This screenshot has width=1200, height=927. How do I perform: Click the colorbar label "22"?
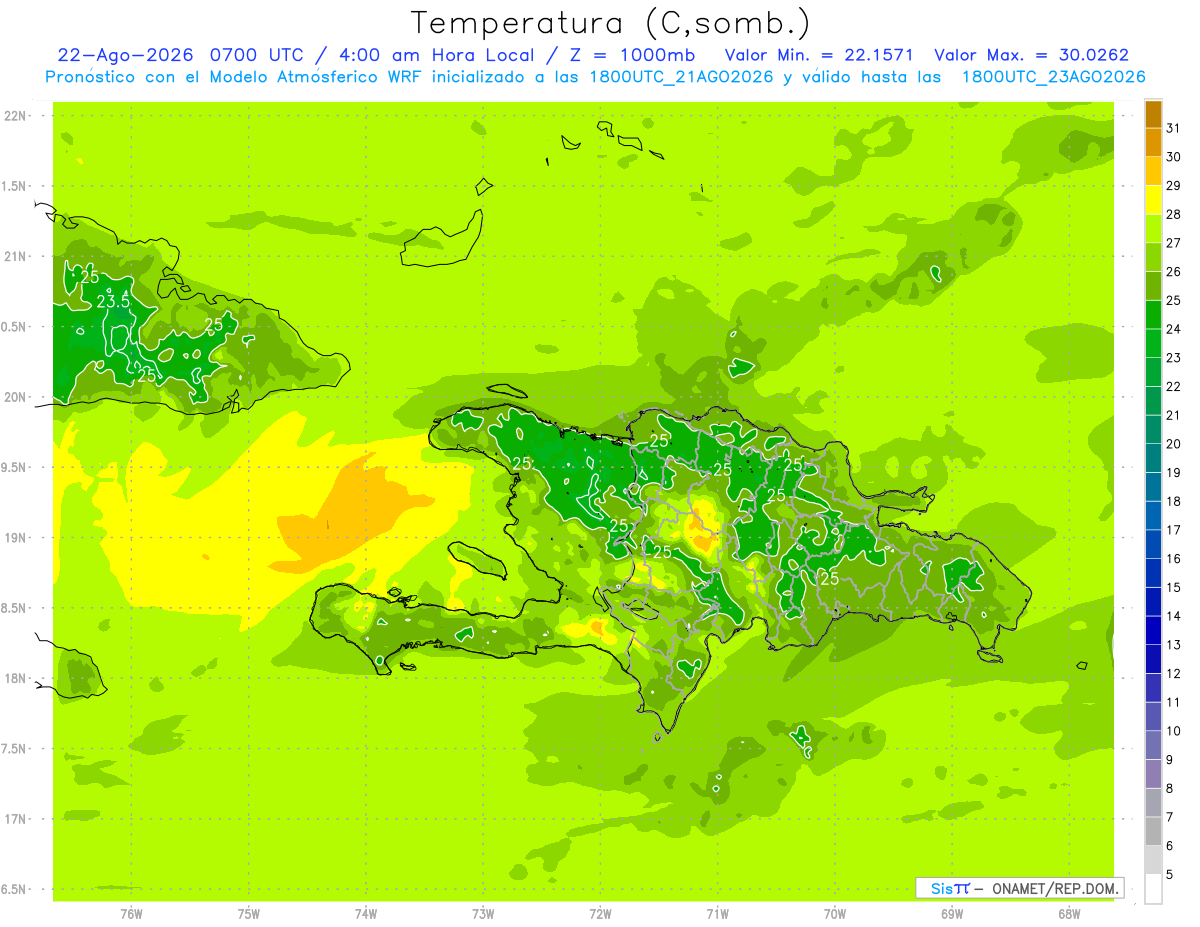pyautogui.click(x=1173, y=386)
